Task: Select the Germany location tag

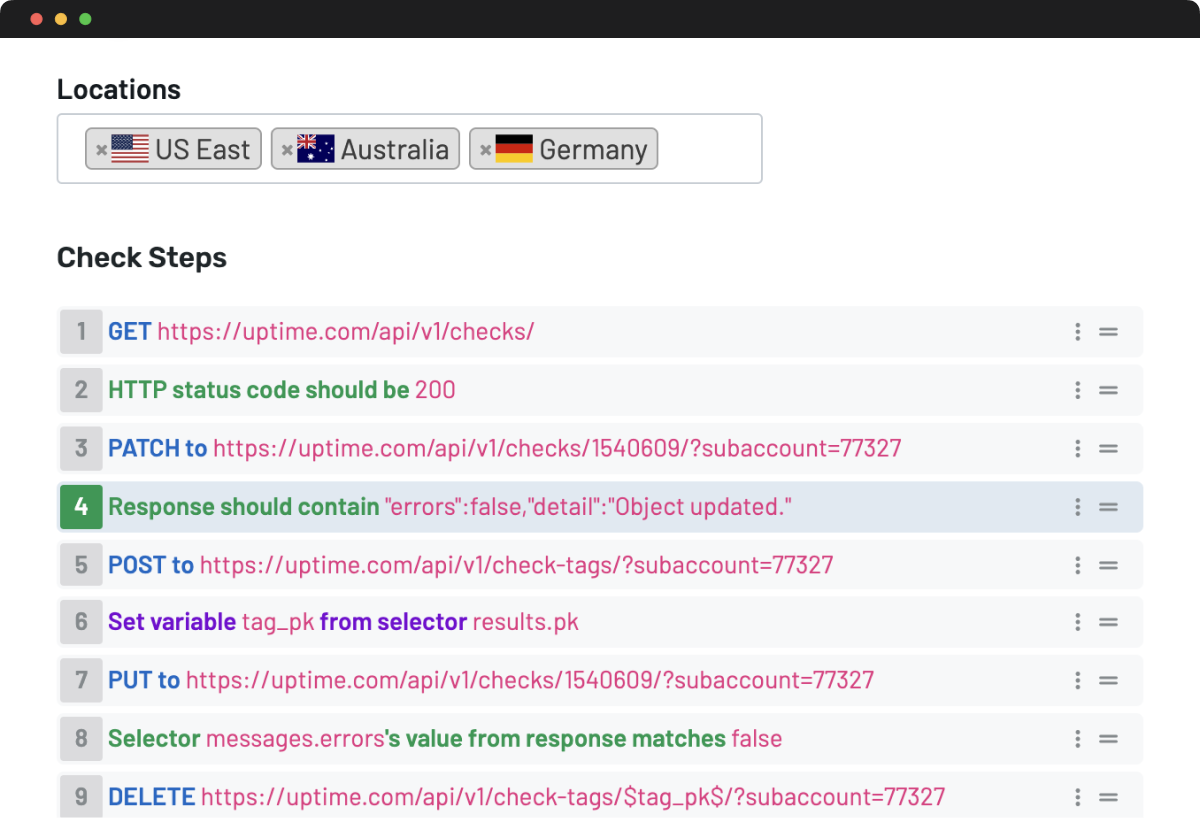Action: (x=564, y=149)
